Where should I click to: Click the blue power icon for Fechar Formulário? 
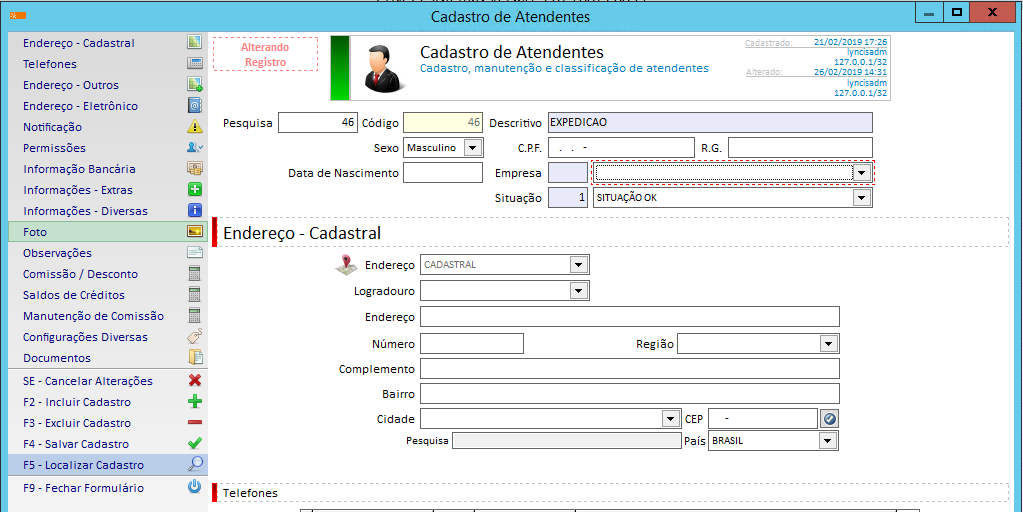[195, 488]
